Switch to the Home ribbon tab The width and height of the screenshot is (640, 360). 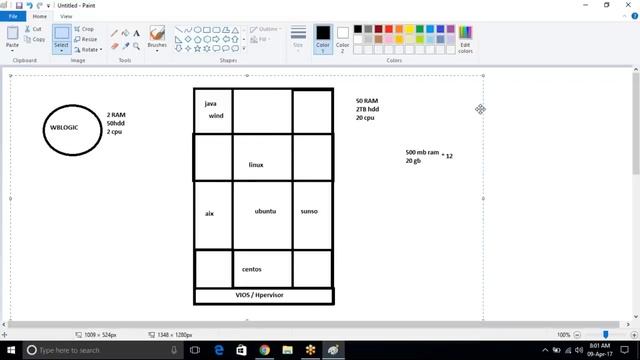[x=40, y=16]
